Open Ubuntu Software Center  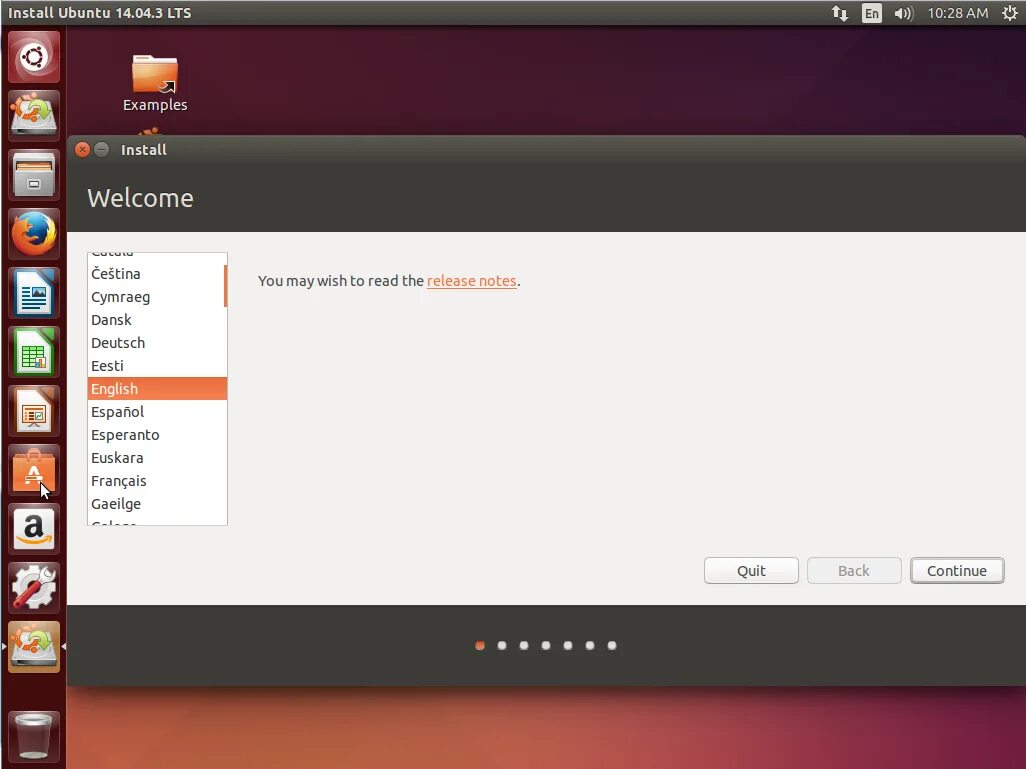(34, 470)
